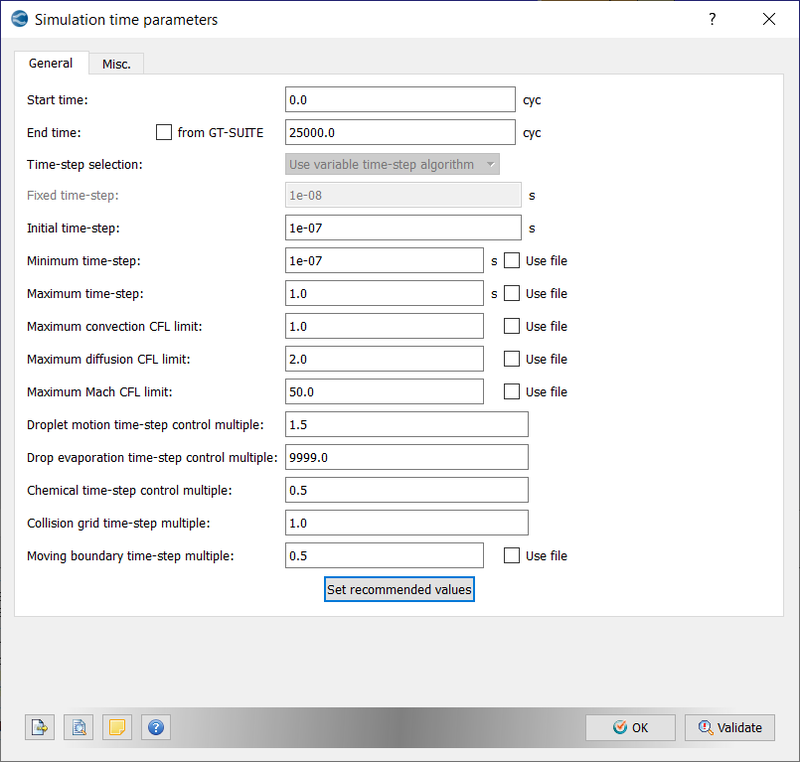Open help via blue question mark icon
Viewport: 800px width, 762px height.
coord(156,727)
